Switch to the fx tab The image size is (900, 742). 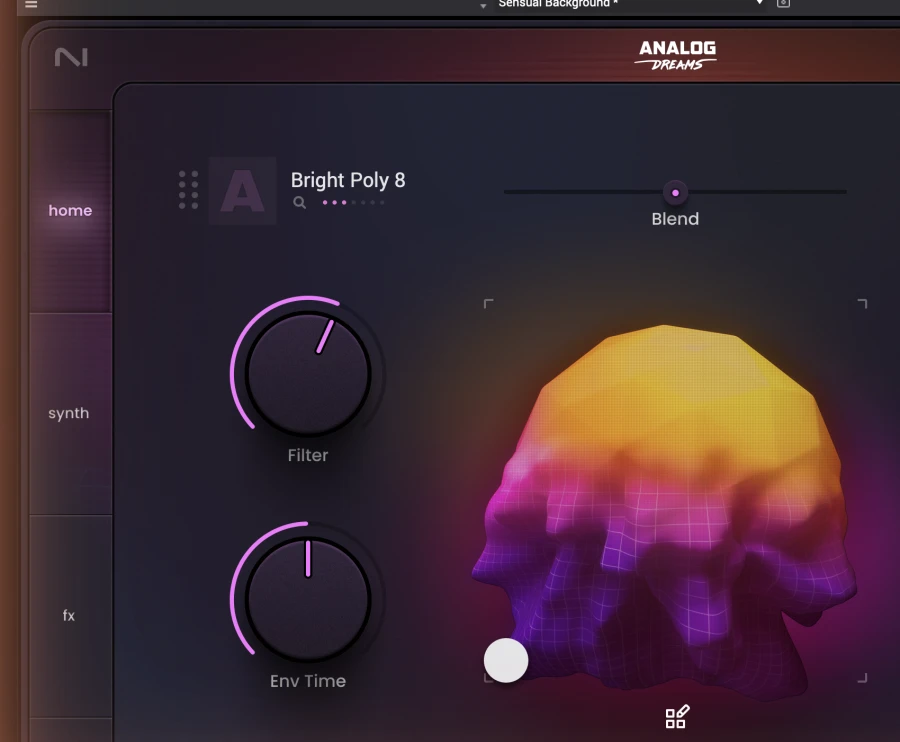point(69,616)
